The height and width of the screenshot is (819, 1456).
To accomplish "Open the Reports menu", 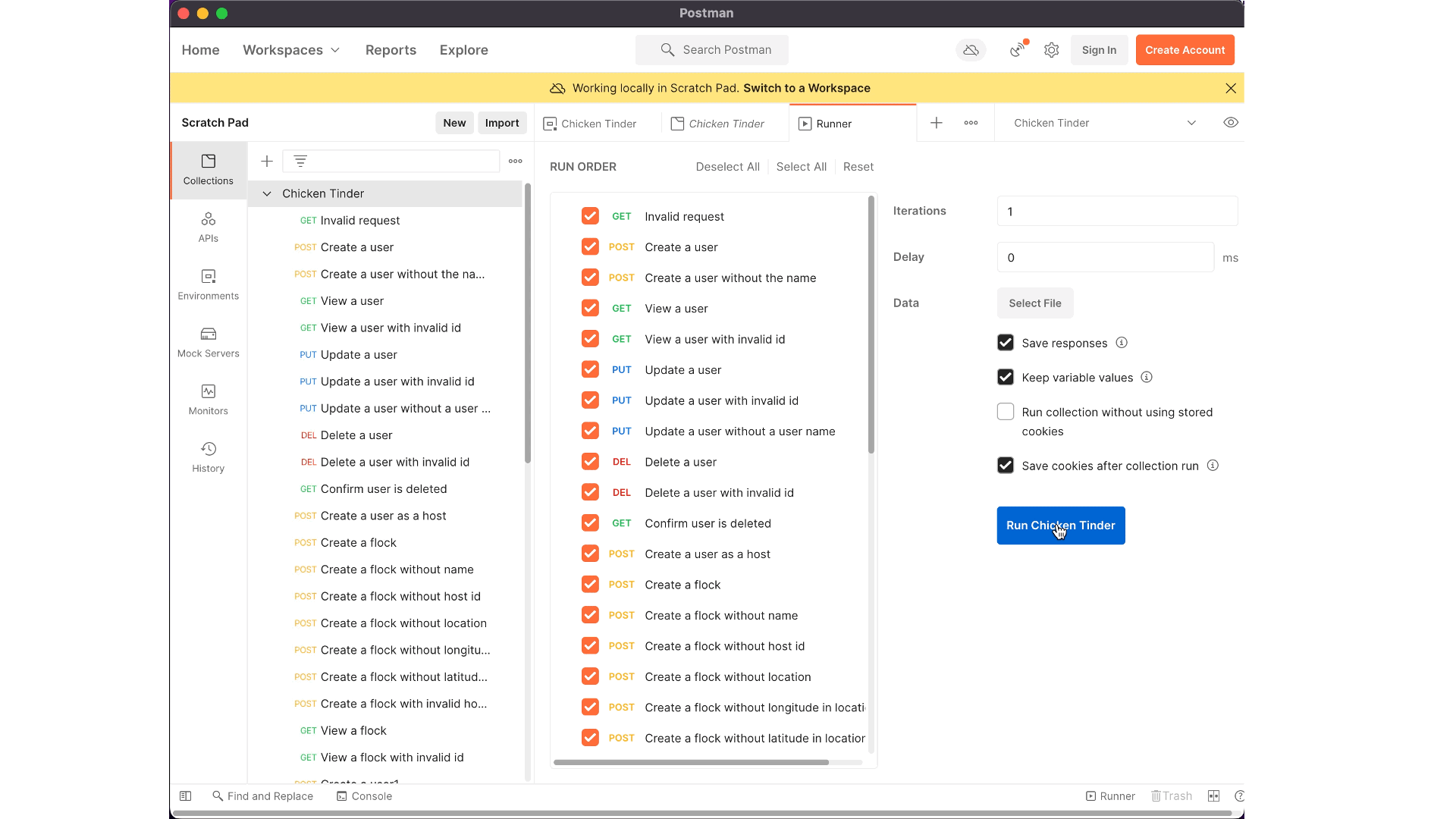I will tap(391, 50).
